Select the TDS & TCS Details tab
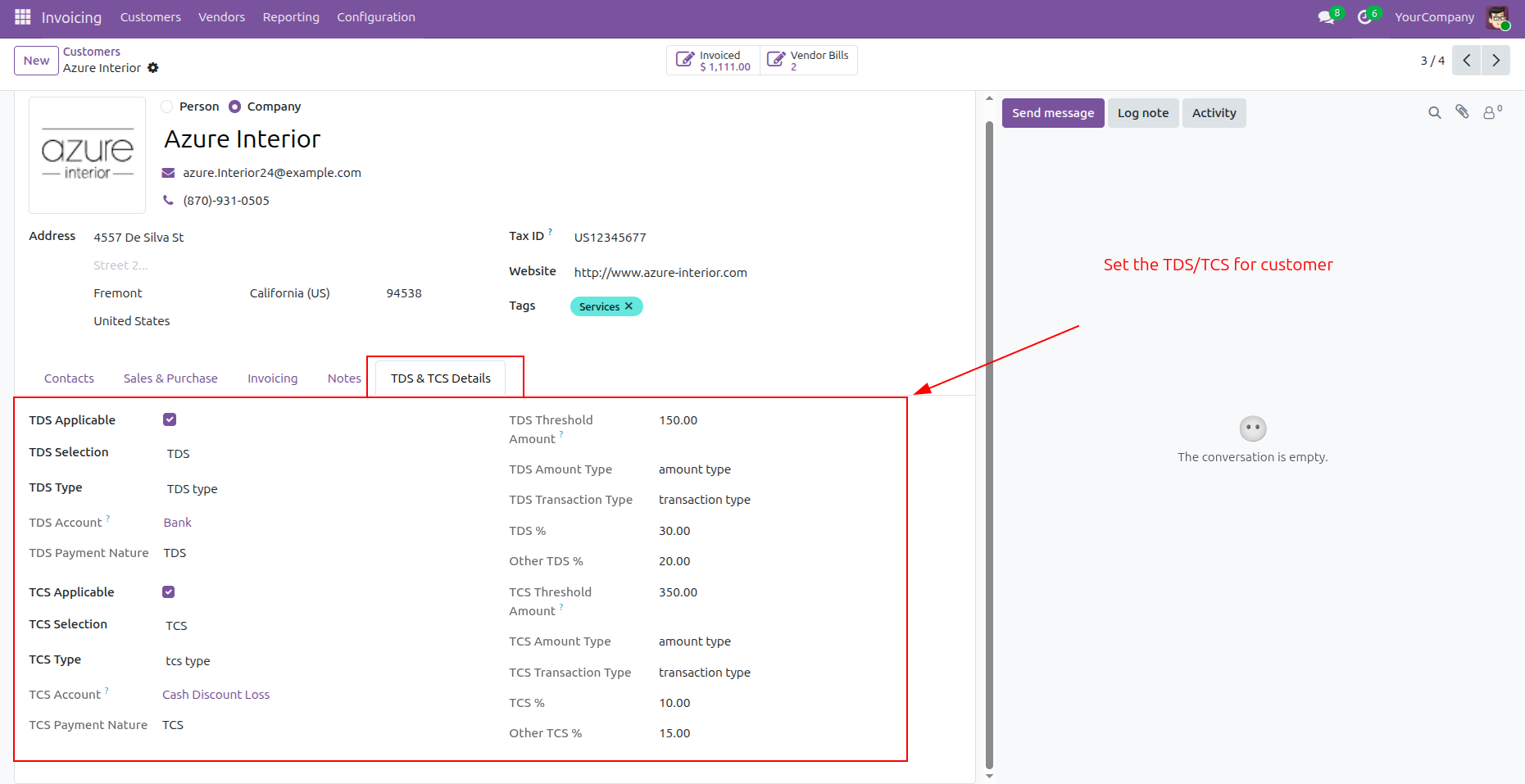The height and width of the screenshot is (784, 1525). pyautogui.click(x=441, y=378)
